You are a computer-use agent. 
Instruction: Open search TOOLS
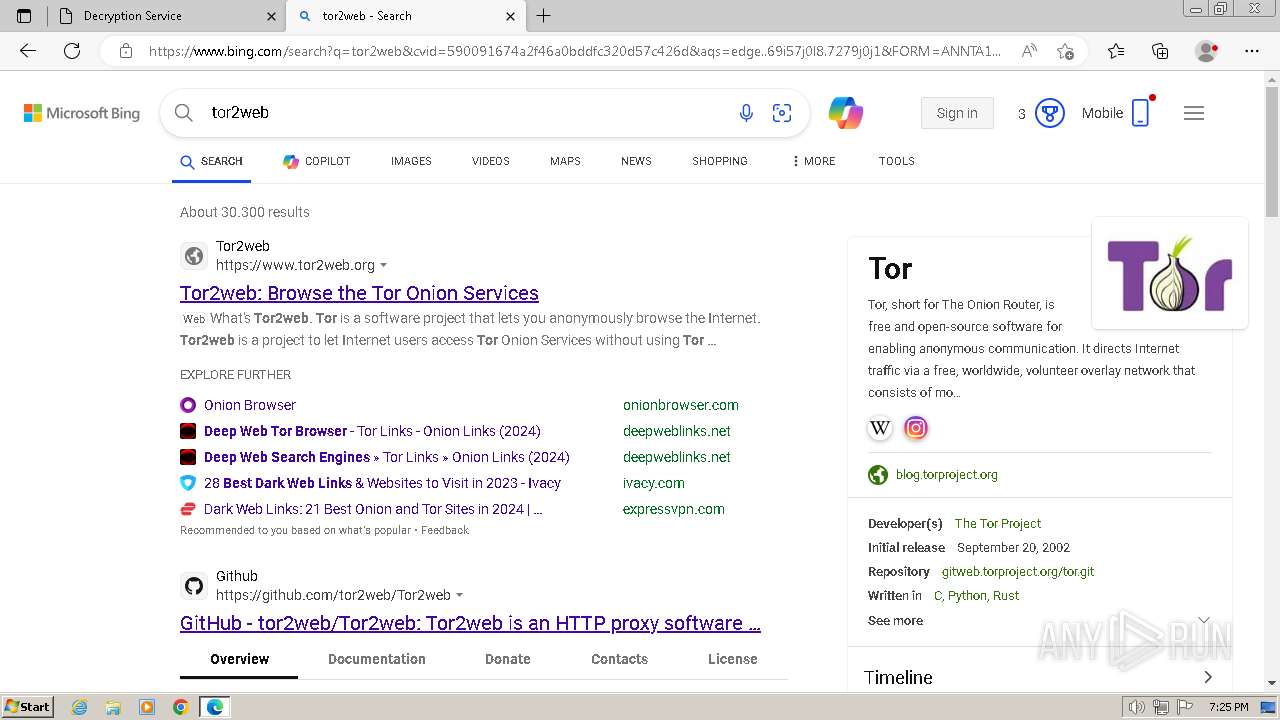(x=897, y=161)
